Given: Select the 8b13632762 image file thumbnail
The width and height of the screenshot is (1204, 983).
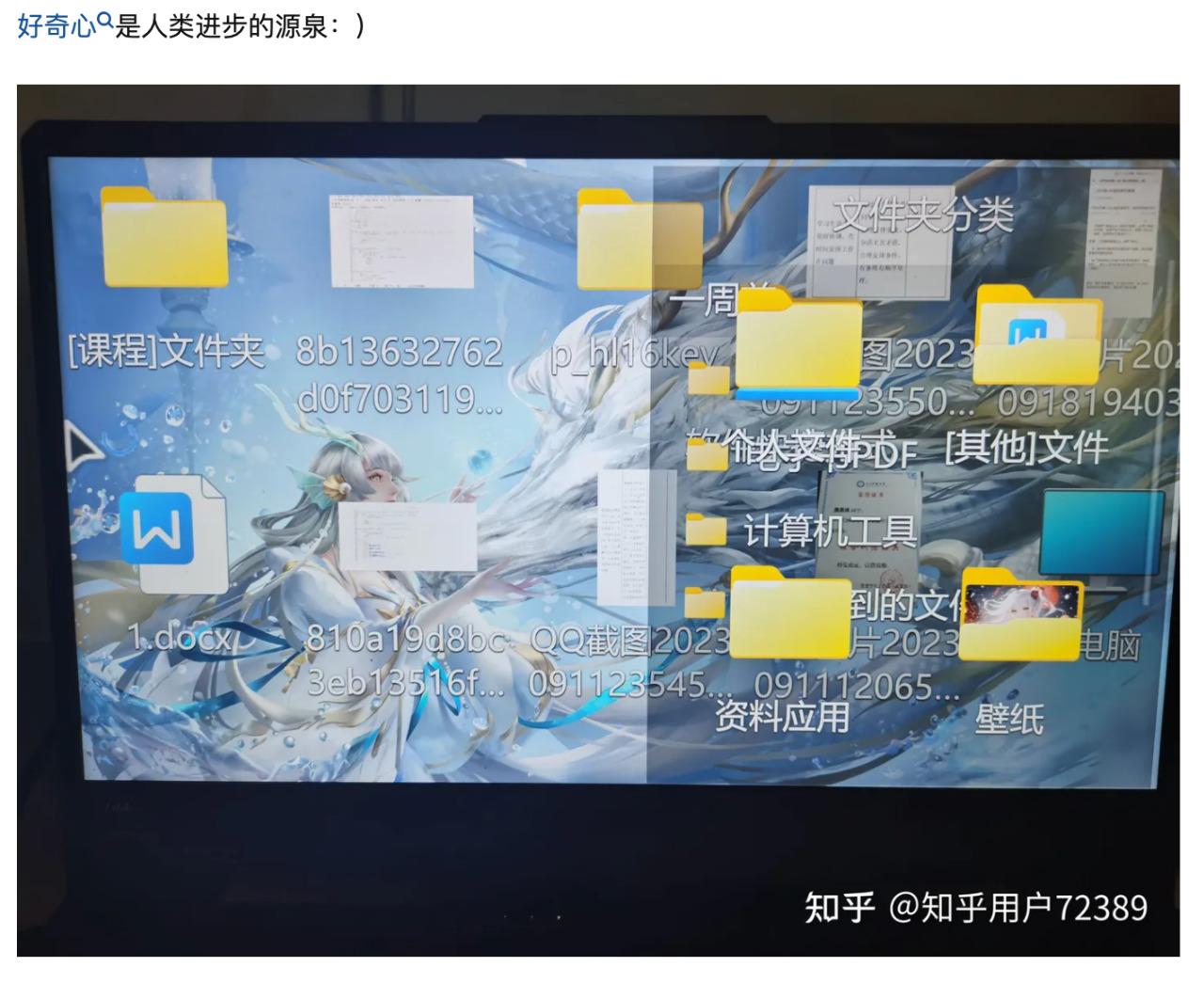Looking at the screenshot, I should click(402, 242).
